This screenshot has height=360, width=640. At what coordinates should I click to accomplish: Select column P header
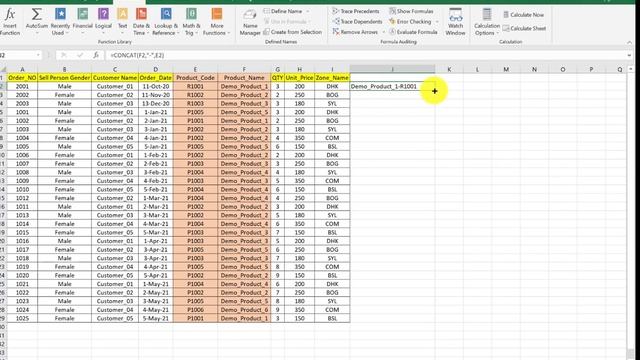591,69
